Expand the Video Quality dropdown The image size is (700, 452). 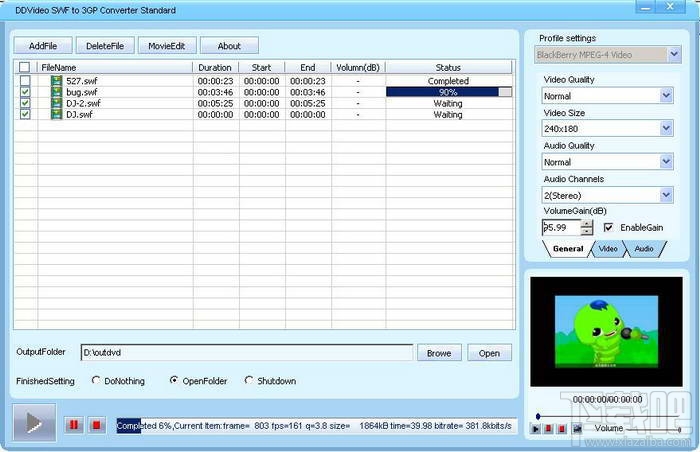666,96
